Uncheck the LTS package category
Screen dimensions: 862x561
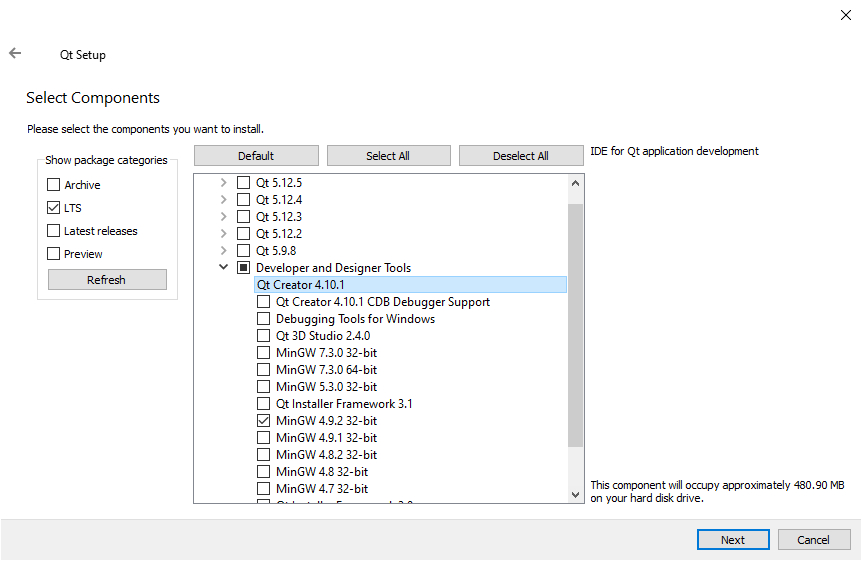coord(53,207)
